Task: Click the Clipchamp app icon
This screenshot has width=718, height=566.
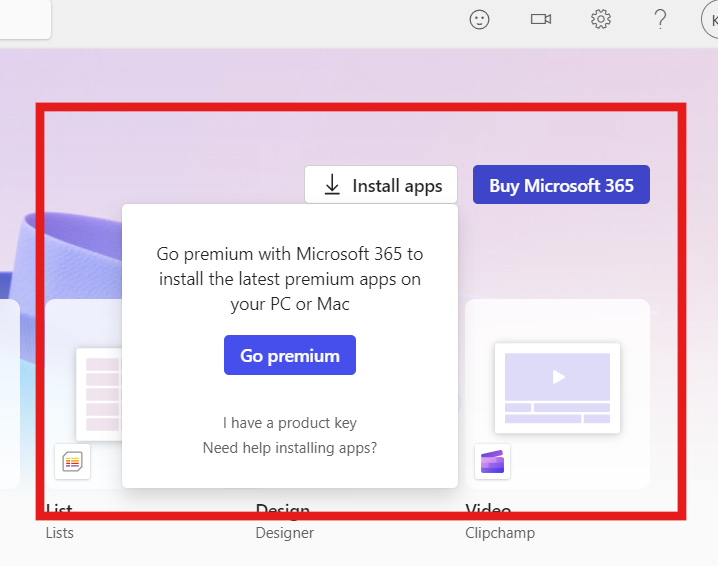Action: coord(492,462)
